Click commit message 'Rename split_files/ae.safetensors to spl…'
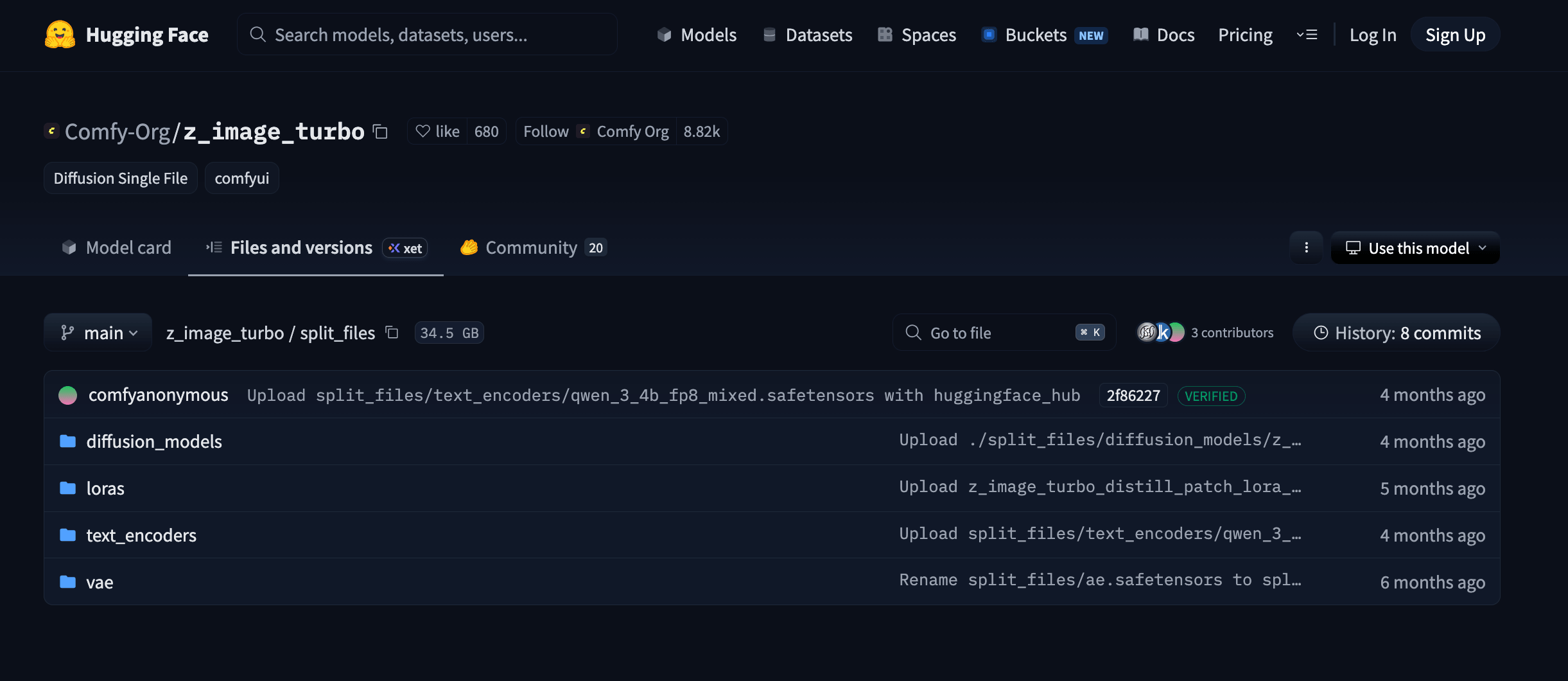Screen dimensions: 1568x681 [1100, 580]
